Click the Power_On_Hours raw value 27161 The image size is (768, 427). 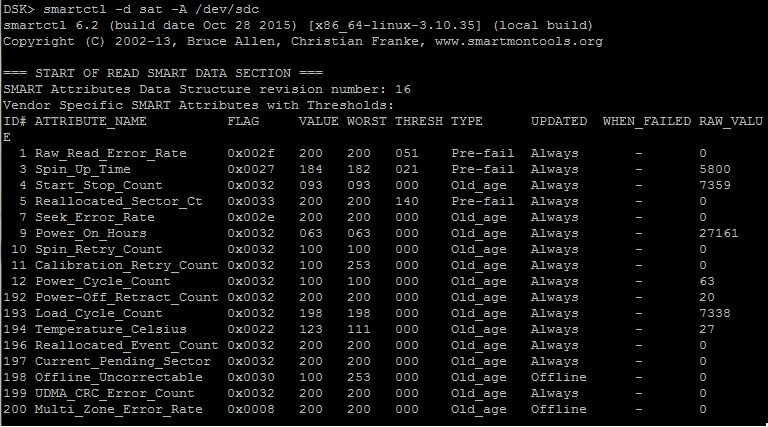click(x=718, y=233)
